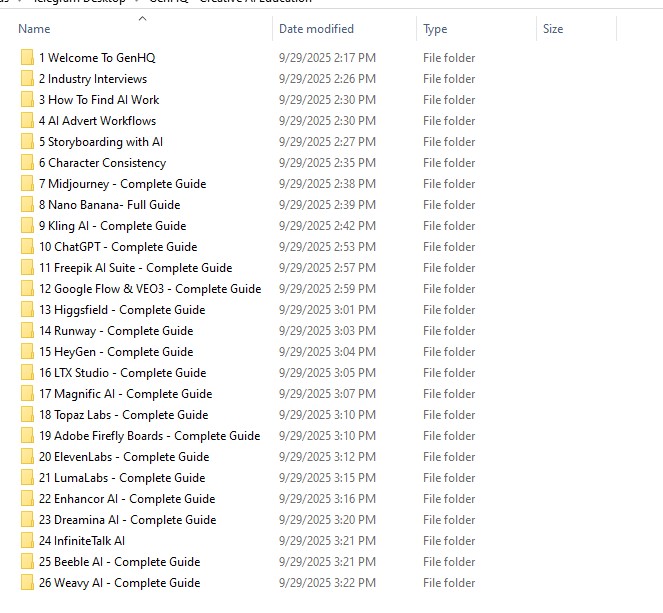Select "26 Weavy AI - Complete Guide" name

[x=120, y=583]
